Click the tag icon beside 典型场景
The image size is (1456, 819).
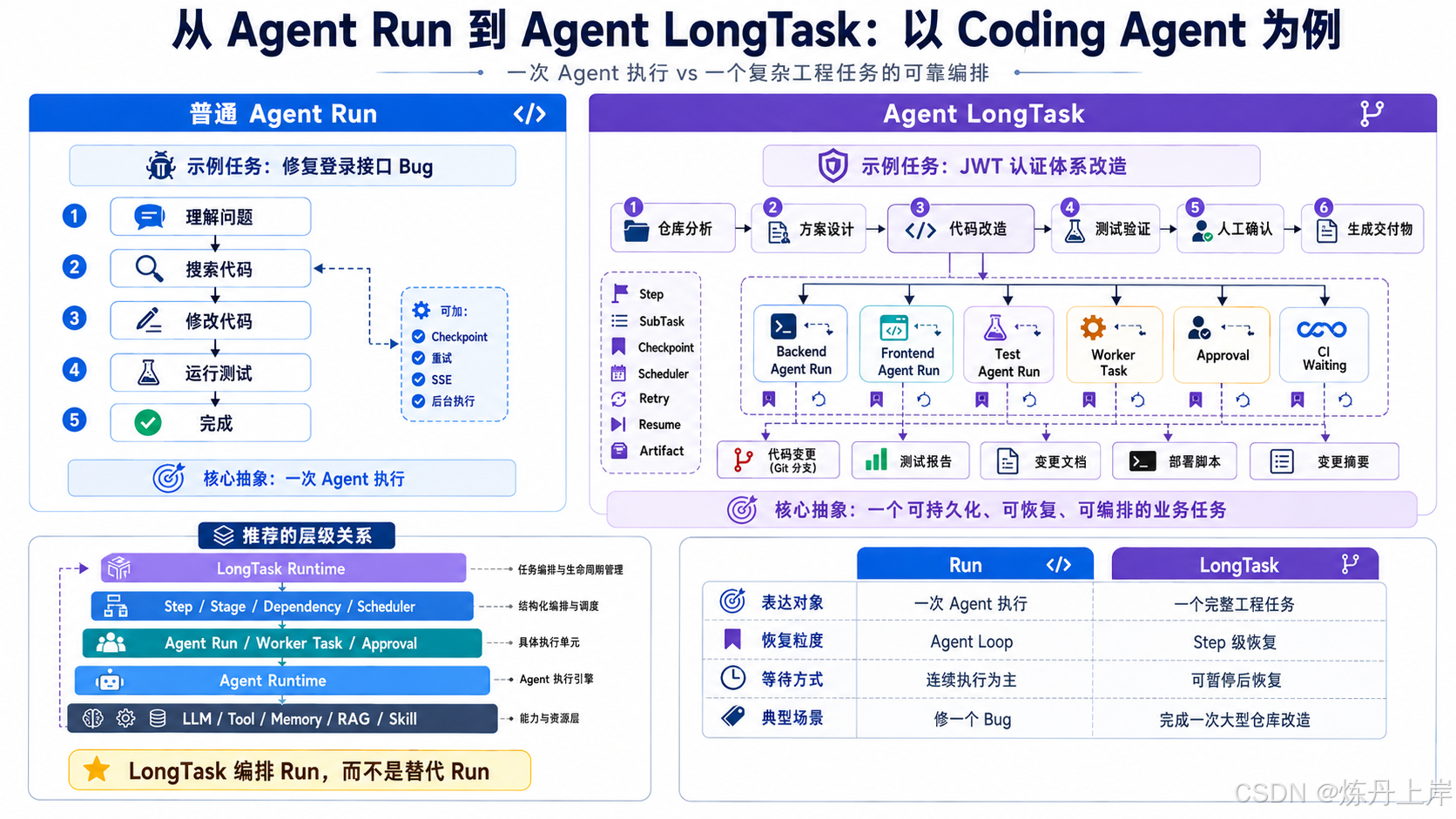click(x=732, y=716)
